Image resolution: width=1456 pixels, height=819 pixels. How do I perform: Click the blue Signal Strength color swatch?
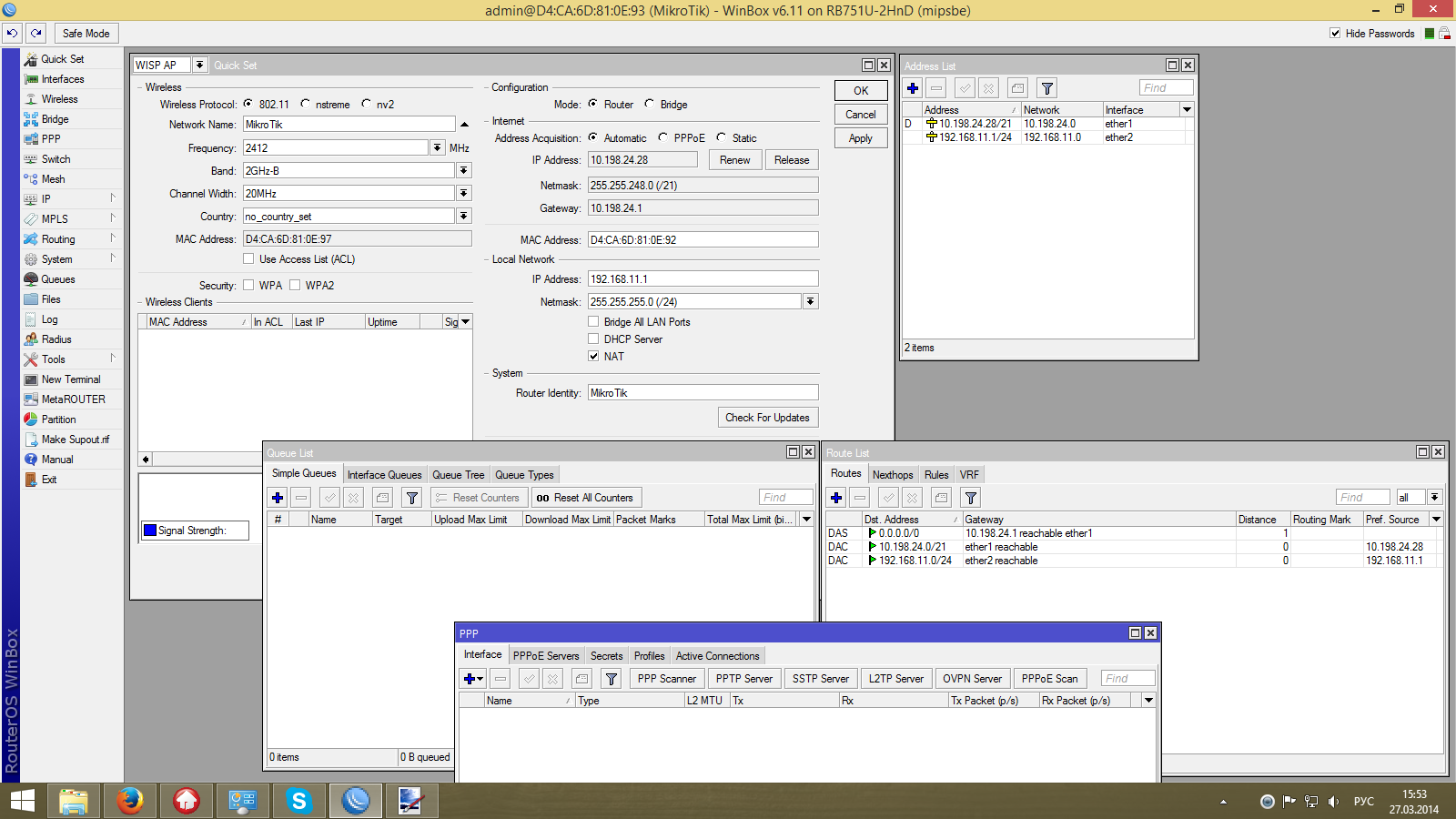pos(150,531)
